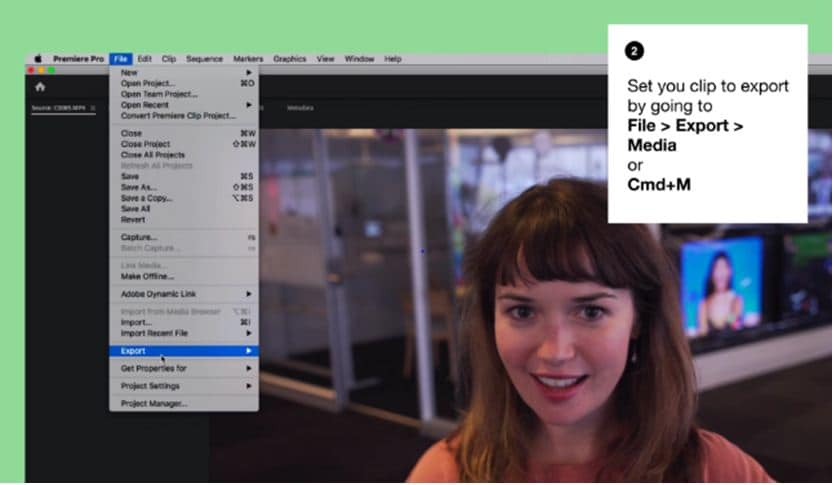834x485 pixels.
Task: Choose Save All
Action: (x=184, y=209)
